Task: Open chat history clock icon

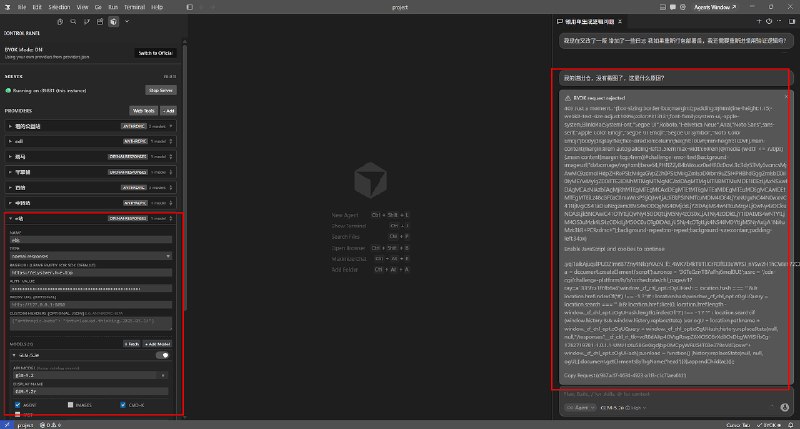Action: [769, 21]
